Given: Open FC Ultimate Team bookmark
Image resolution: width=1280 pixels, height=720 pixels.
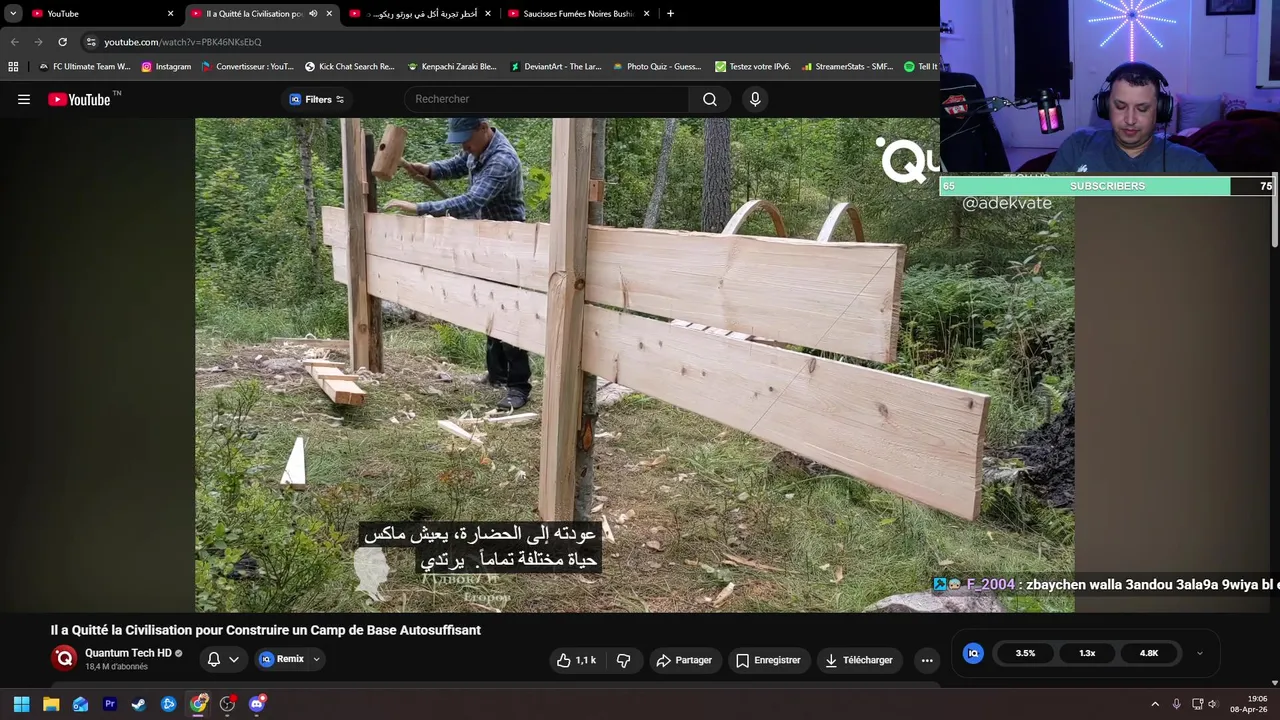Looking at the screenshot, I should coord(84,67).
